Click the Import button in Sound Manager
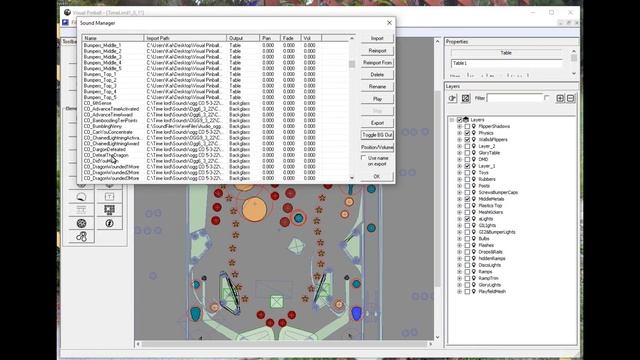 377,38
